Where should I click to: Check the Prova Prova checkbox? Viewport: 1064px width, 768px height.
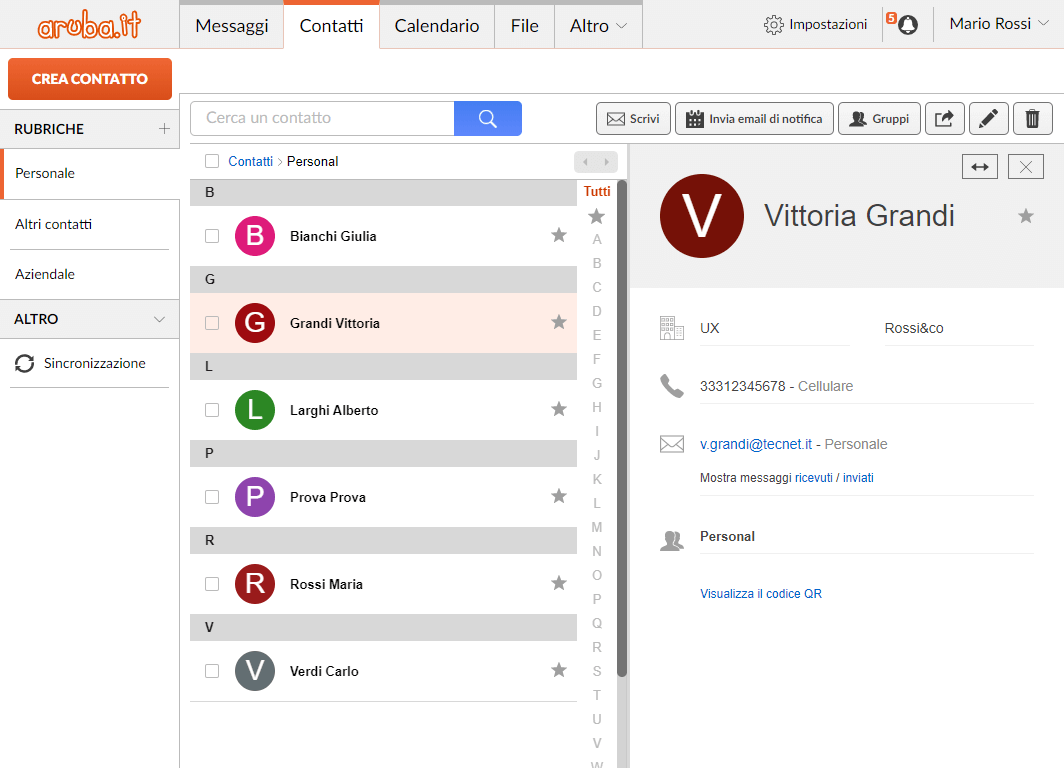[x=212, y=497]
